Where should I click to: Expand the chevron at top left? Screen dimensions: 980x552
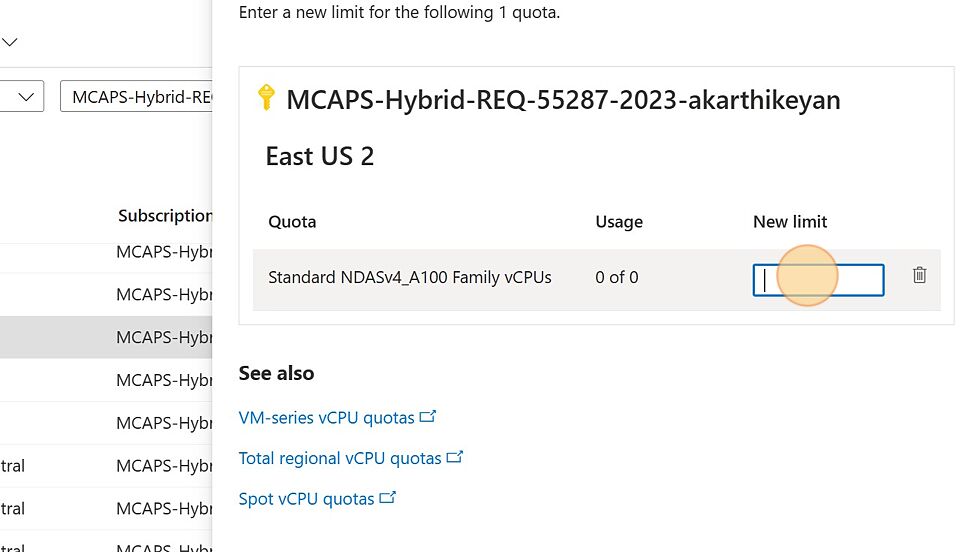pos(9,42)
